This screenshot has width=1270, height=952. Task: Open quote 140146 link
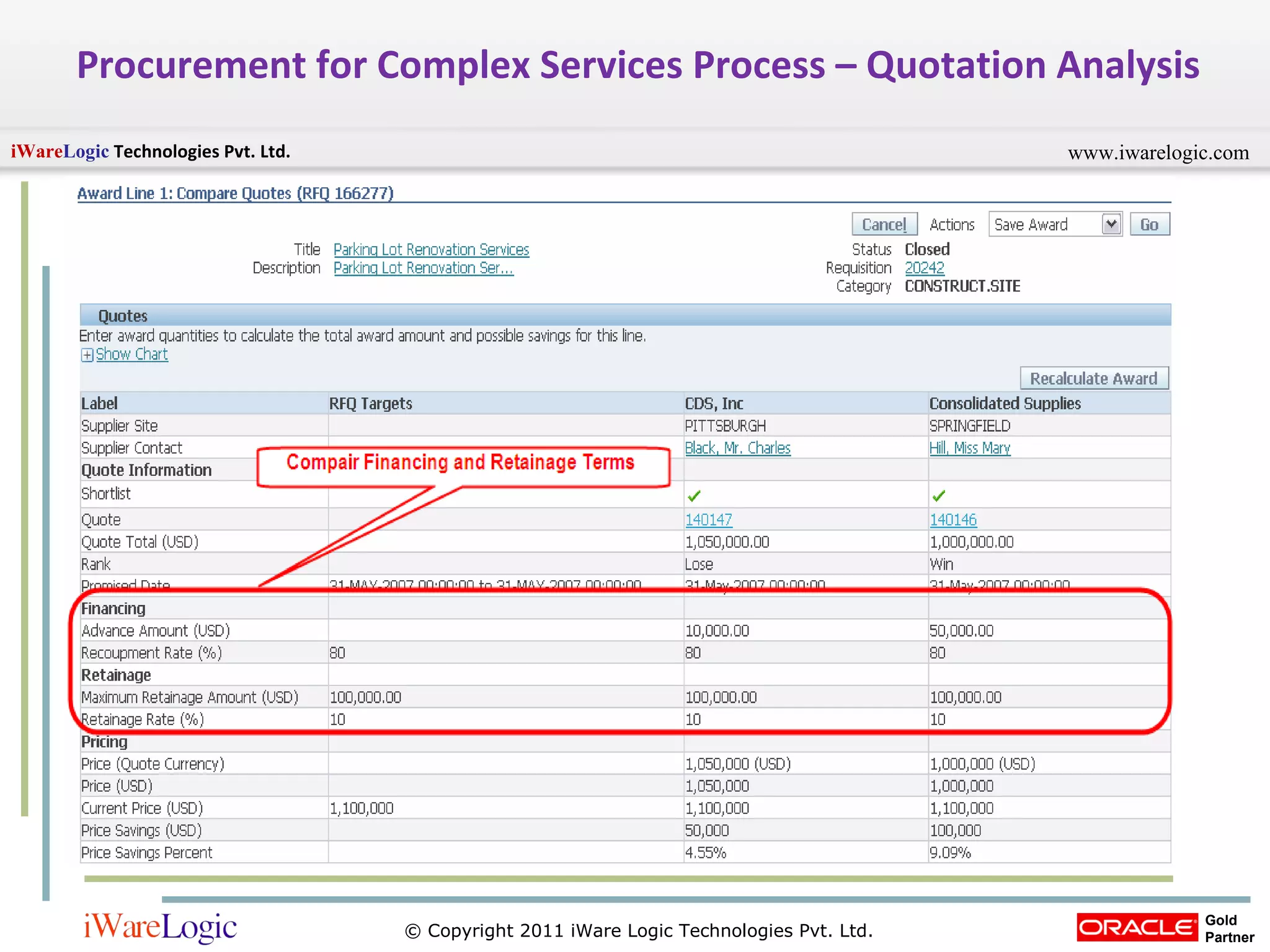(x=953, y=519)
